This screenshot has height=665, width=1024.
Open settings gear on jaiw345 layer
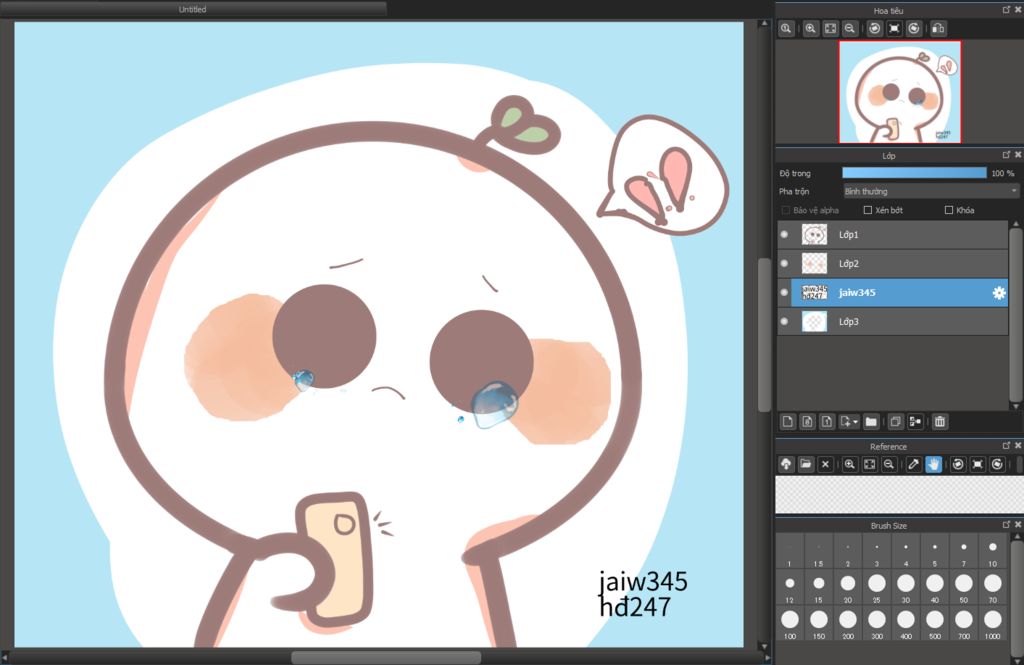pos(998,293)
